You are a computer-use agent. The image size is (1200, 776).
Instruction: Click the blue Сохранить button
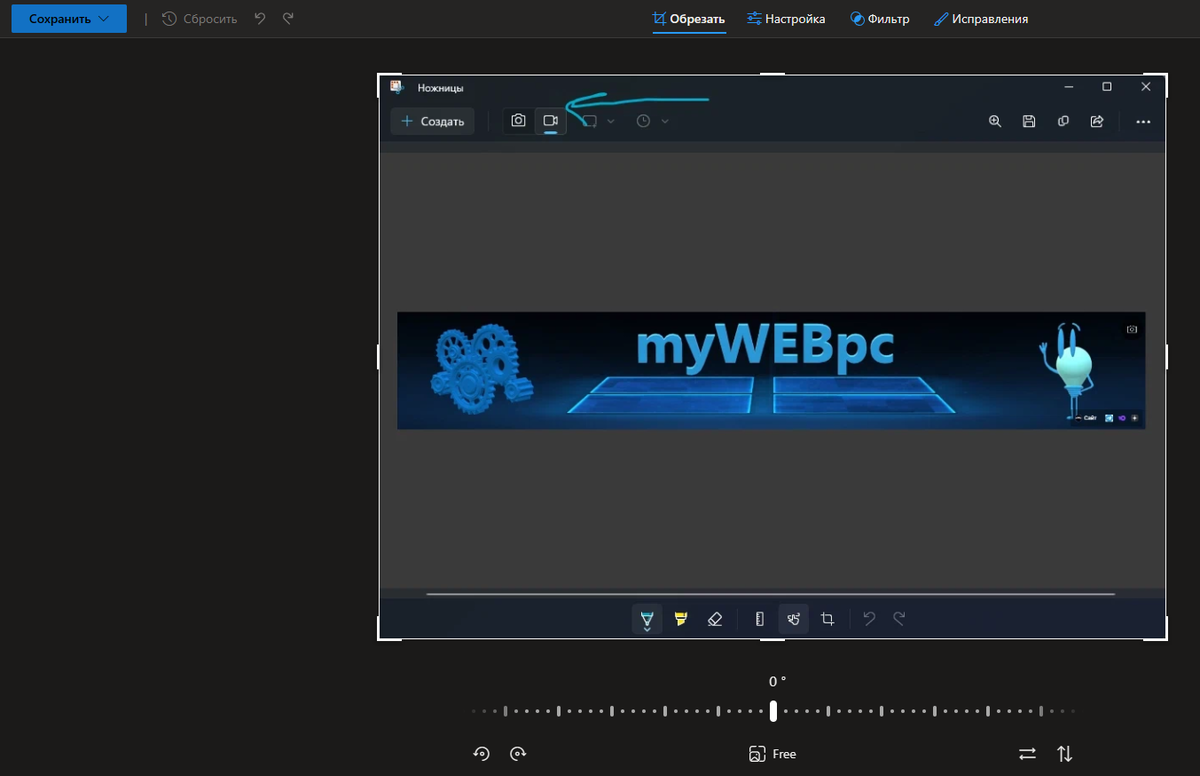(x=68, y=19)
